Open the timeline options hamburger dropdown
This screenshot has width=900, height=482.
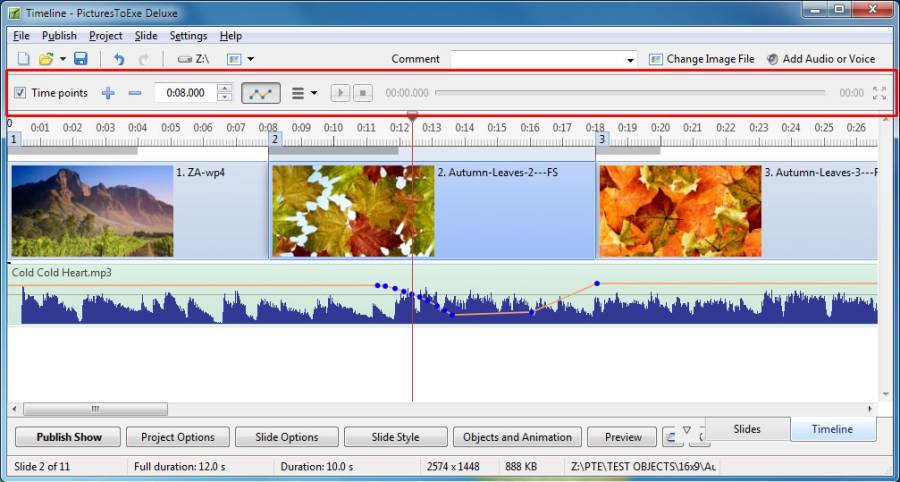point(303,93)
